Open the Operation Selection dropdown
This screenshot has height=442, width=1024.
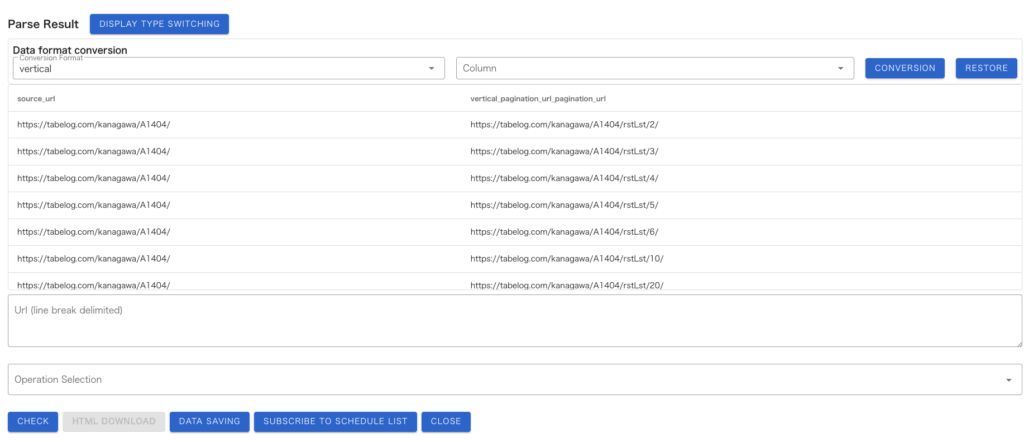(x=515, y=379)
